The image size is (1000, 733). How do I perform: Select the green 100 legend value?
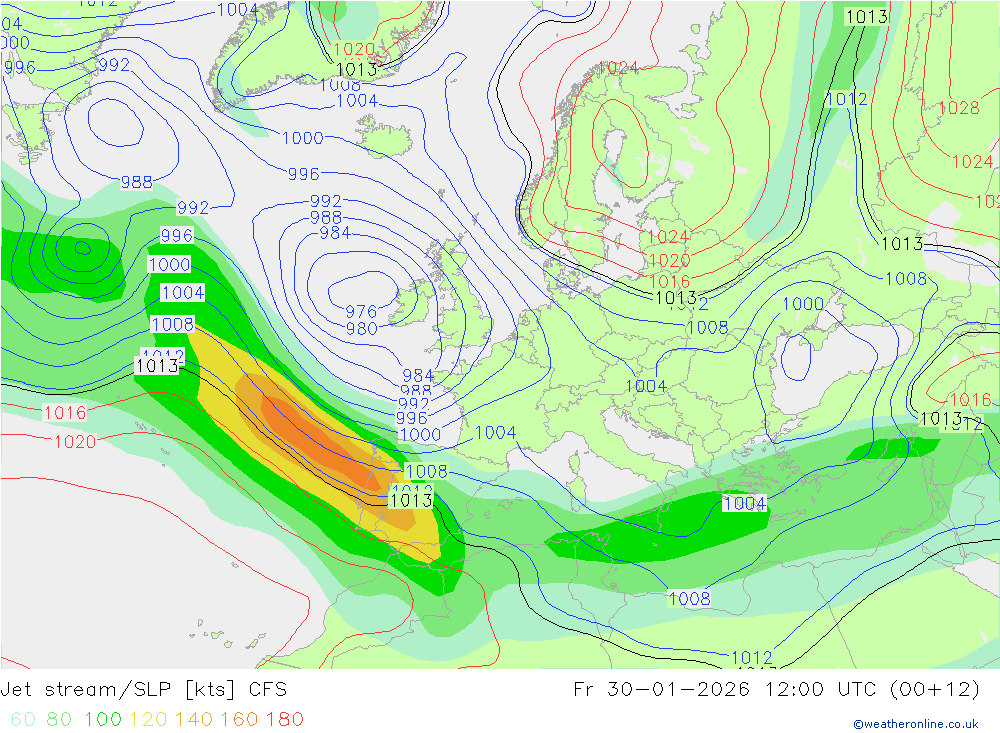[x=103, y=719]
